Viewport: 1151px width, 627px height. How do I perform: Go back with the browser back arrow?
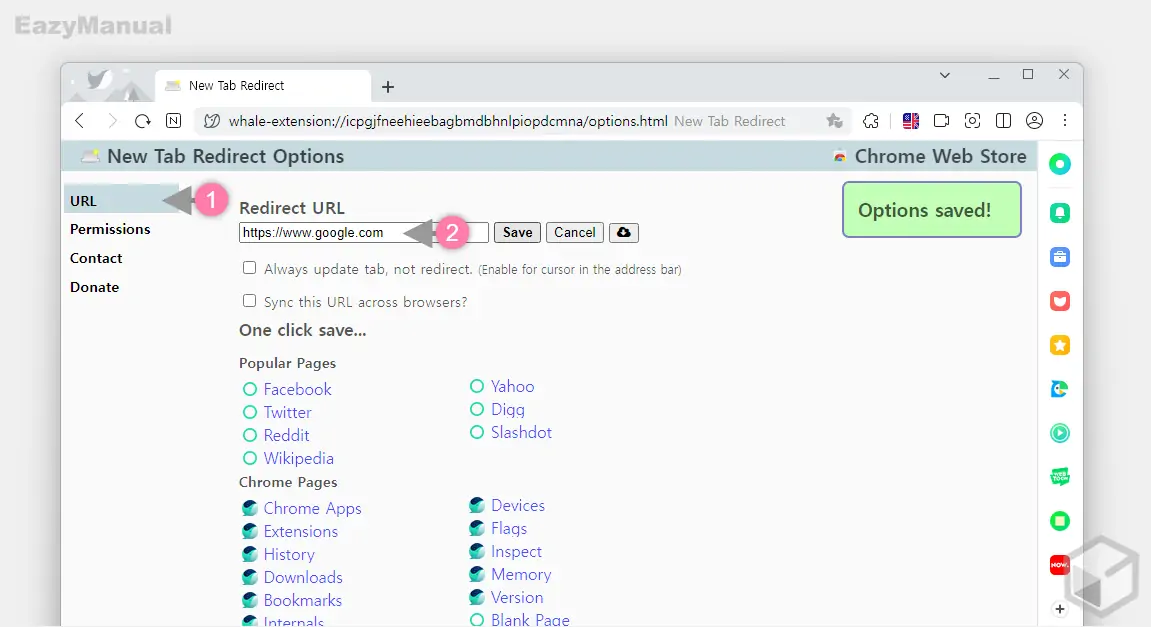[80, 121]
